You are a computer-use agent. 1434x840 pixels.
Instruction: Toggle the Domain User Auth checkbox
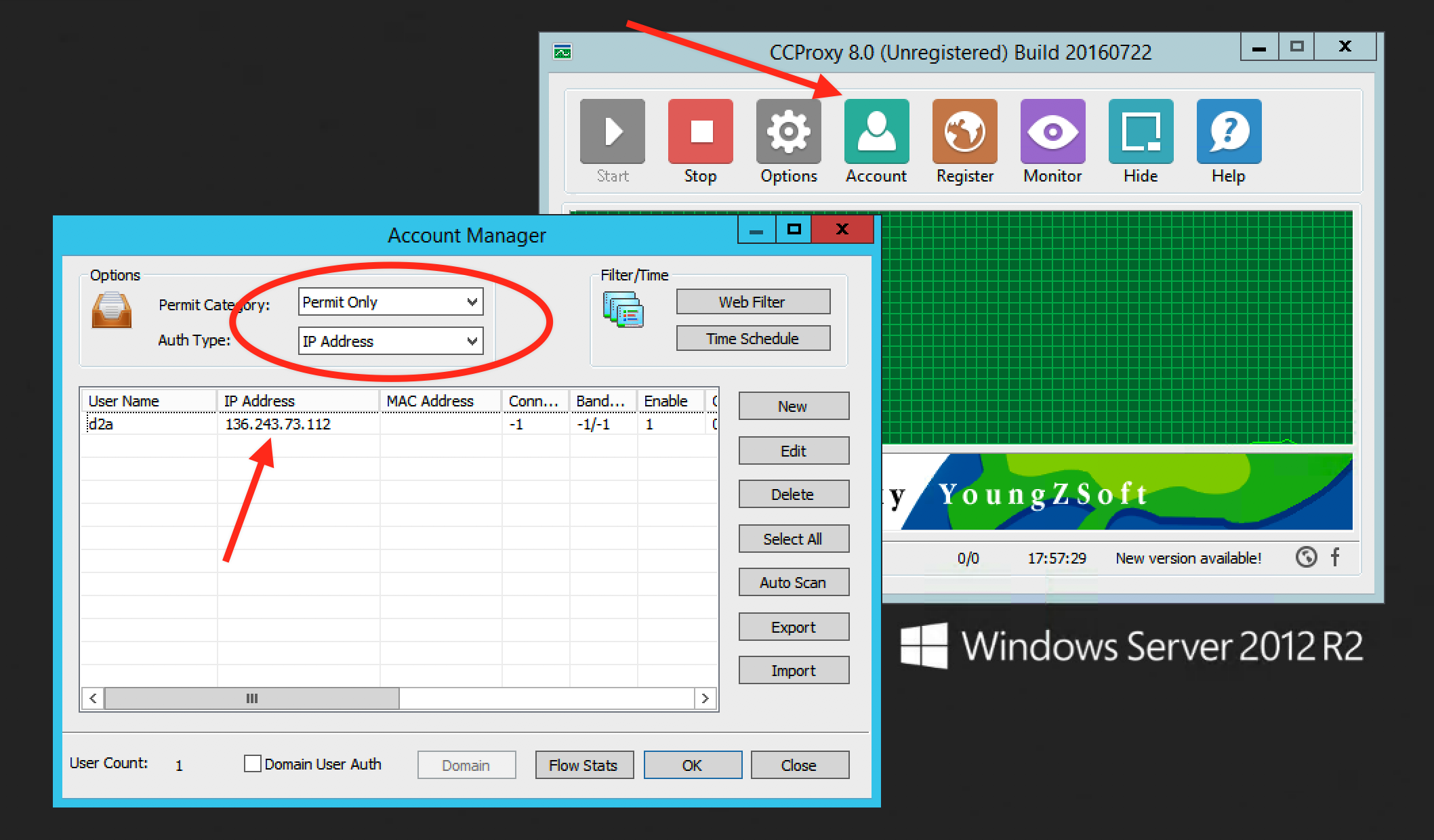[x=252, y=763]
